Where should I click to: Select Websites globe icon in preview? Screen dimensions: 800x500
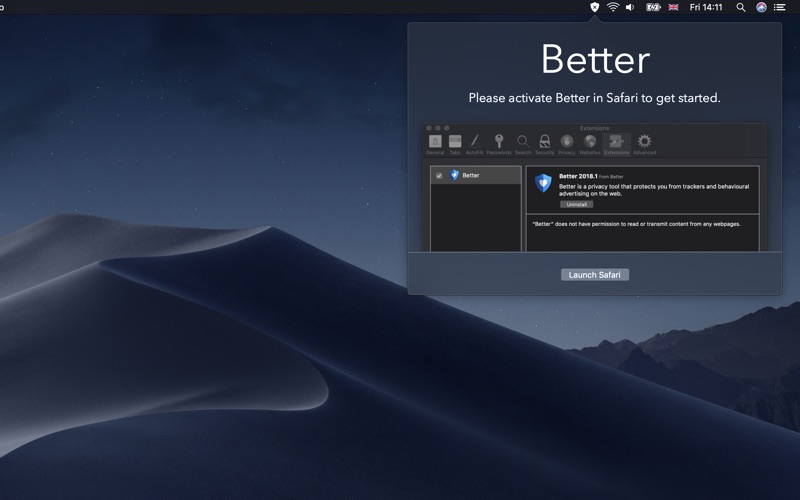590,144
